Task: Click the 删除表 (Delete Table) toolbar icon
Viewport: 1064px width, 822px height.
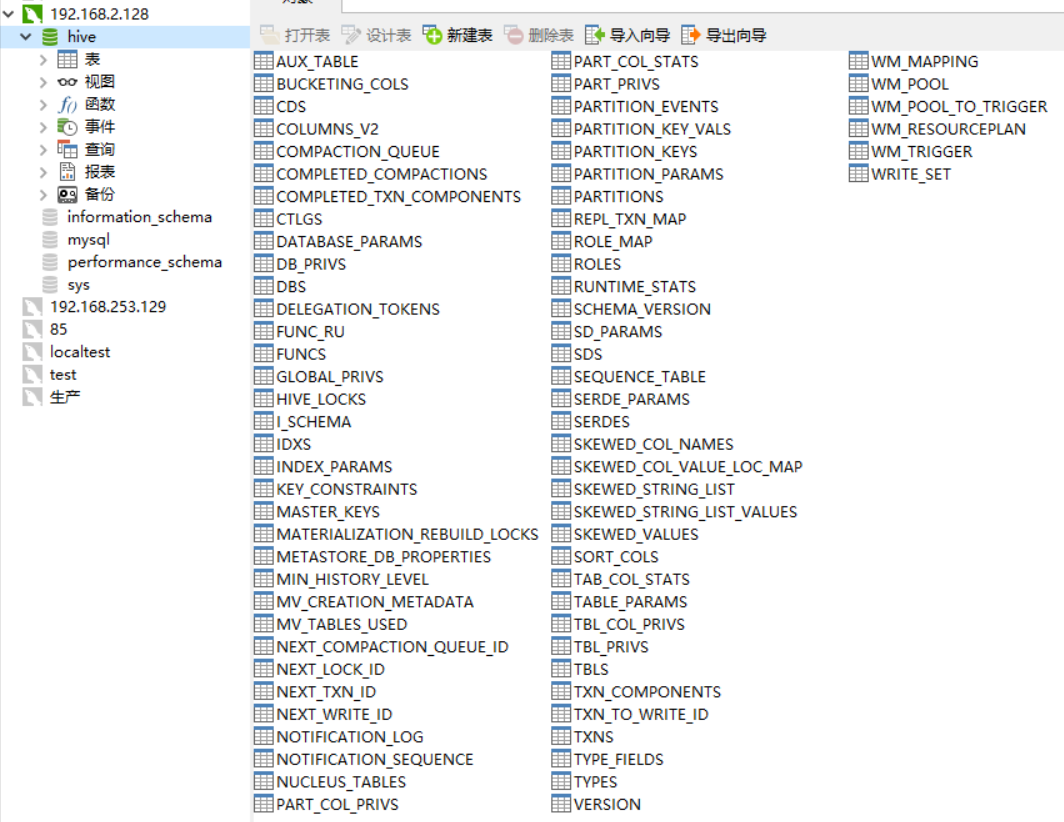Action: [514, 35]
